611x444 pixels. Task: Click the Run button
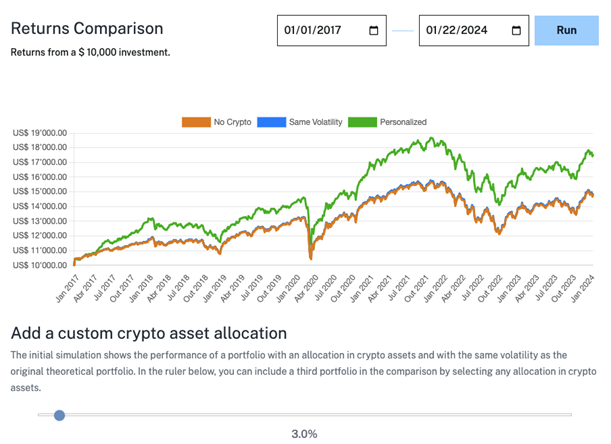click(566, 30)
